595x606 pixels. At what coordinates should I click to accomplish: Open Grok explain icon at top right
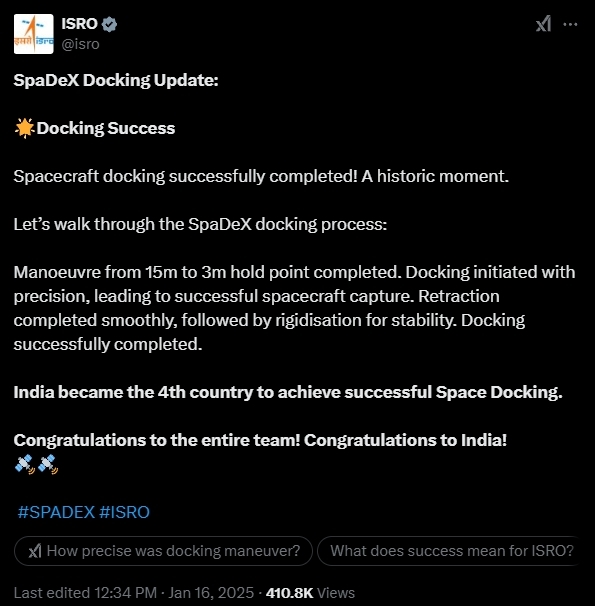click(x=543, y=24)
